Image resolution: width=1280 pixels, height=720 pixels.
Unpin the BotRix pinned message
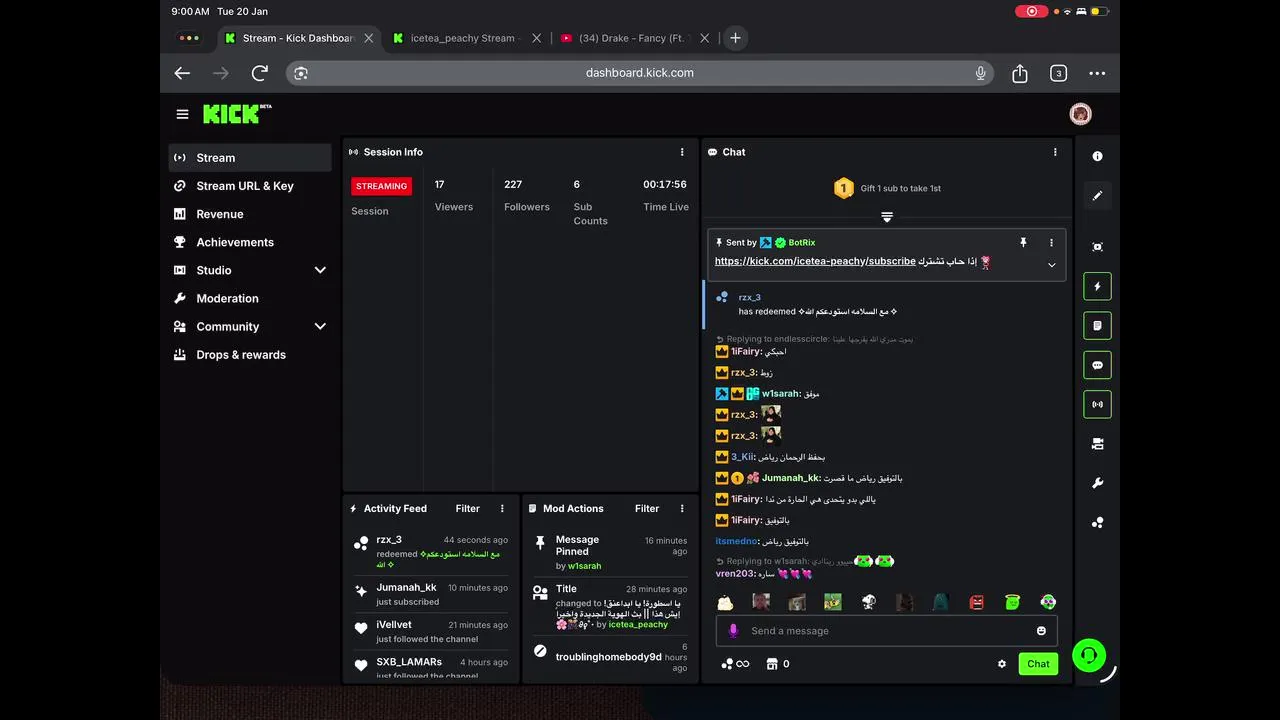(x=1022, y=242)
